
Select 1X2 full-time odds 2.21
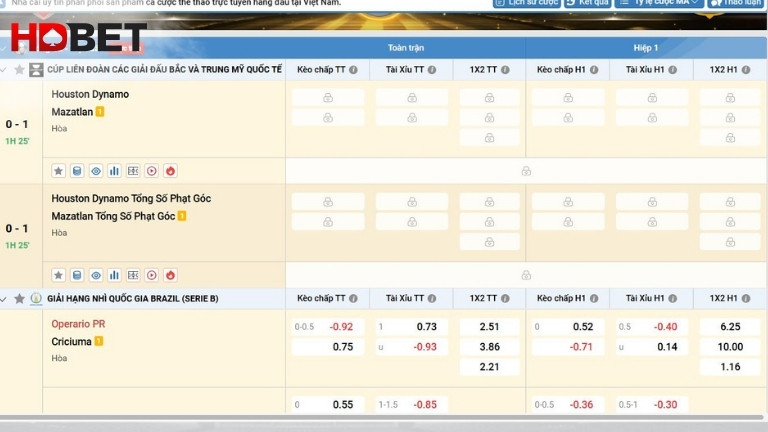(x=489, y=367)
